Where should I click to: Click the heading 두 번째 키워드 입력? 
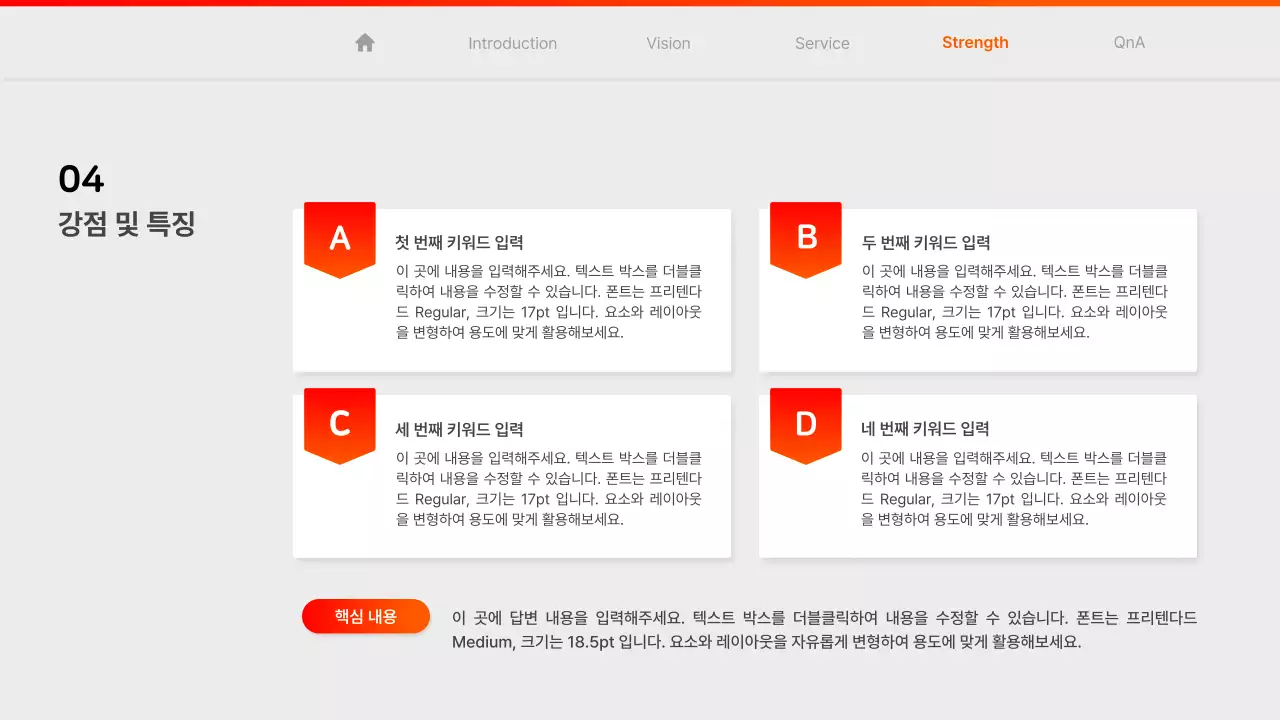(925, 242)
